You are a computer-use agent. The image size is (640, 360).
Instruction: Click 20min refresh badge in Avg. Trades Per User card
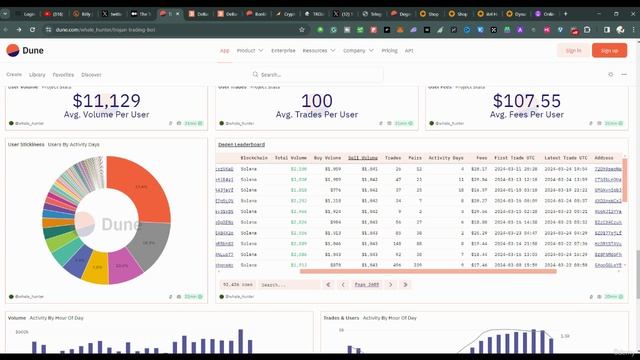(404, 123)
